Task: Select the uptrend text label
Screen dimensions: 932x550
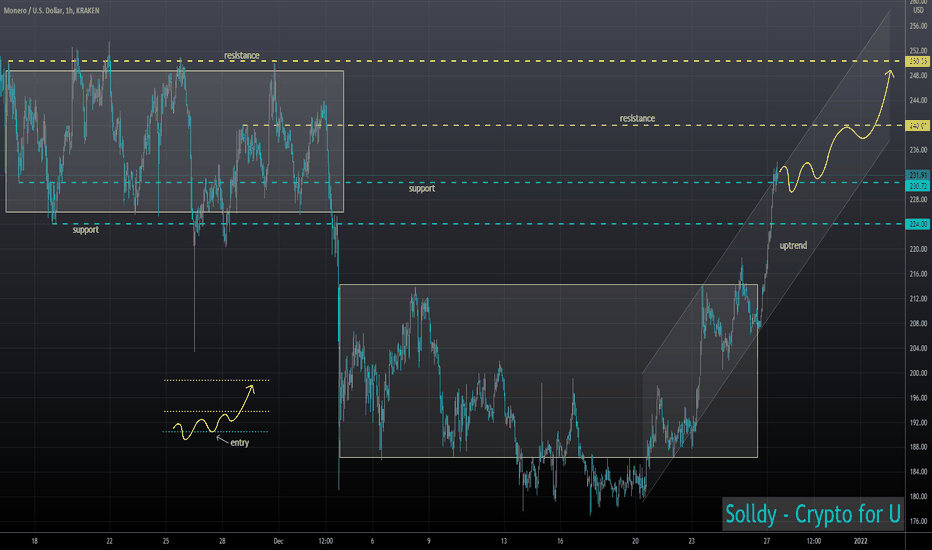Action: 793,246
